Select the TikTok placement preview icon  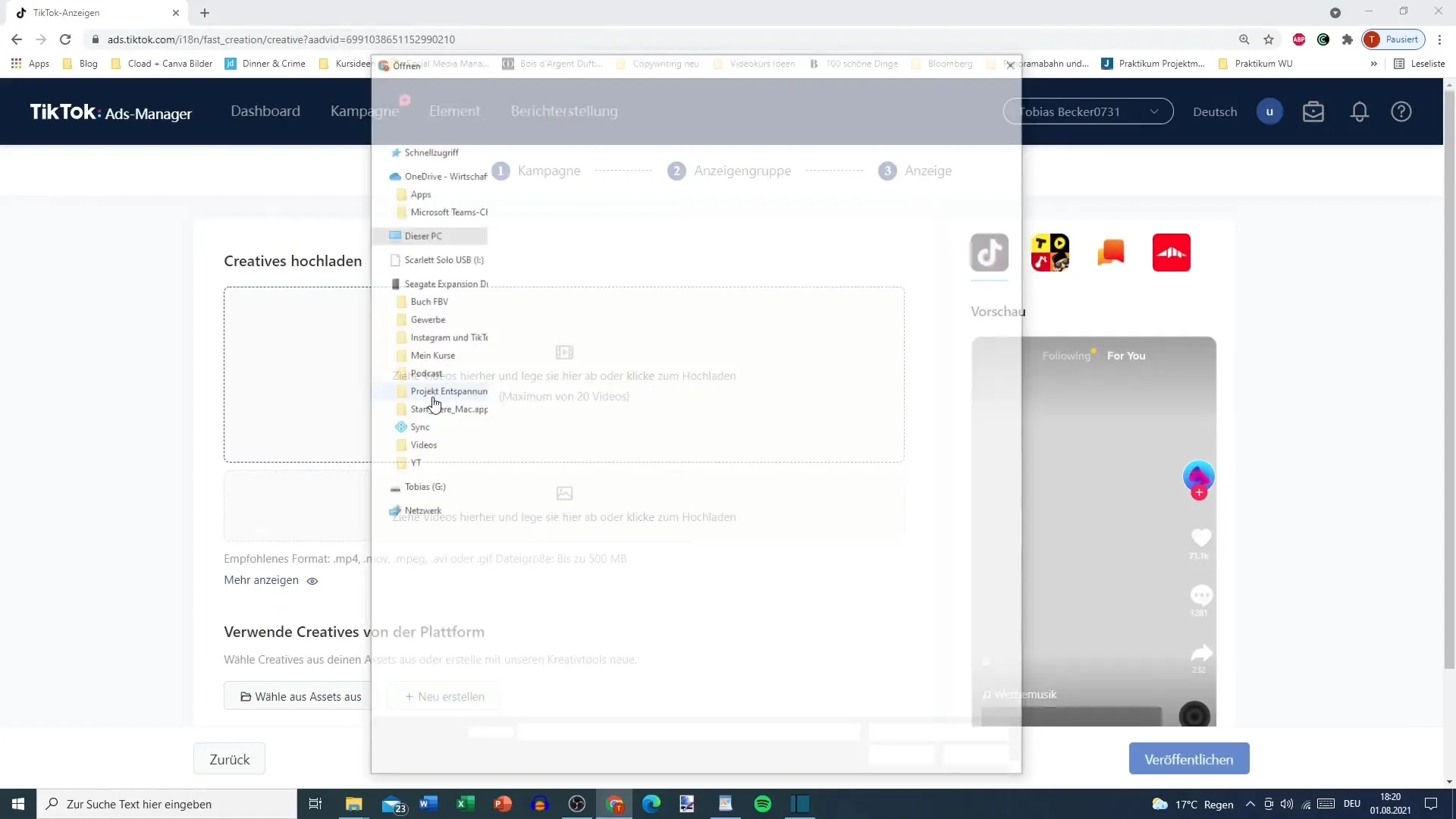pyautogui.click(x=989, y=253)
